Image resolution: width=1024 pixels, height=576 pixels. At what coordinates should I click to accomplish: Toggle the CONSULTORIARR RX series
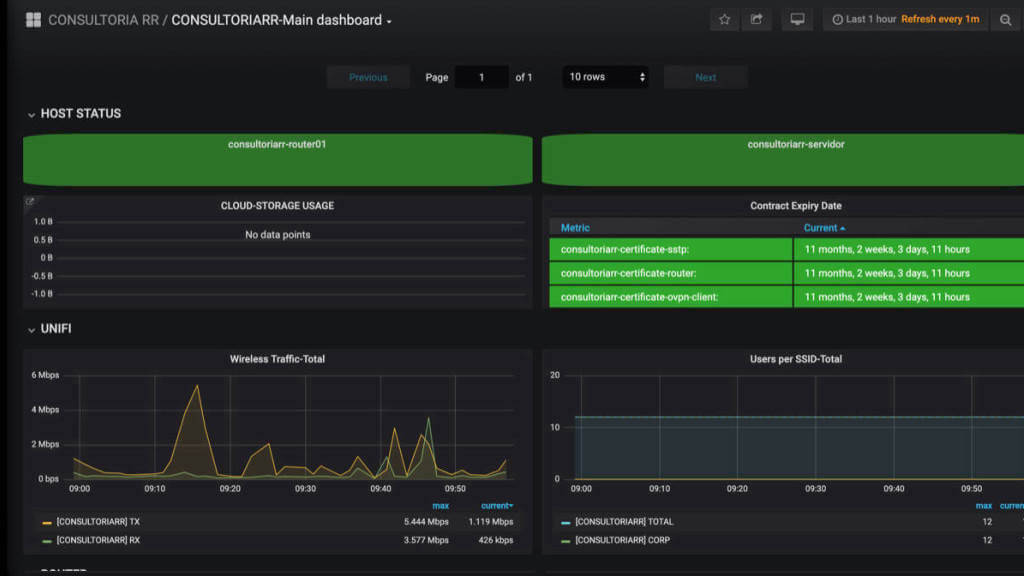tap(98, 540)
